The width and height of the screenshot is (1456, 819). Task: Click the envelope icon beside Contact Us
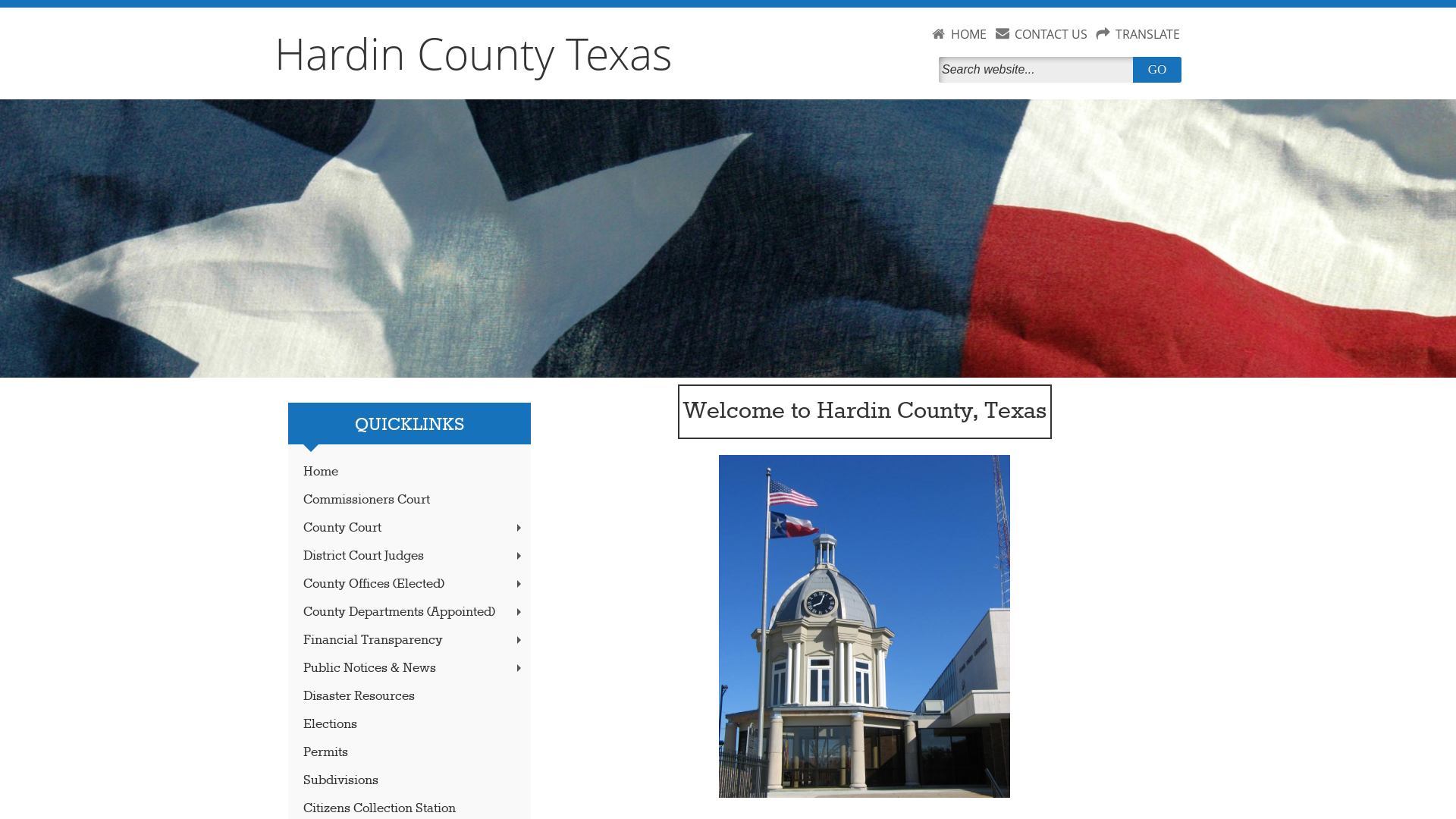click(1002, 34)
